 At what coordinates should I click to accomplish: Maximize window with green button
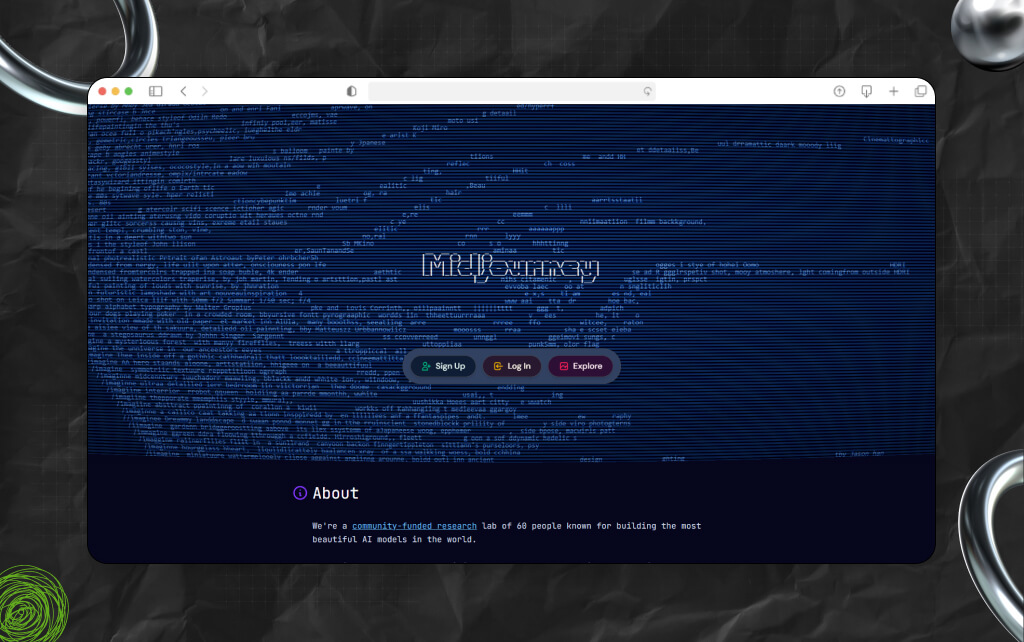(x=129, y=91)
